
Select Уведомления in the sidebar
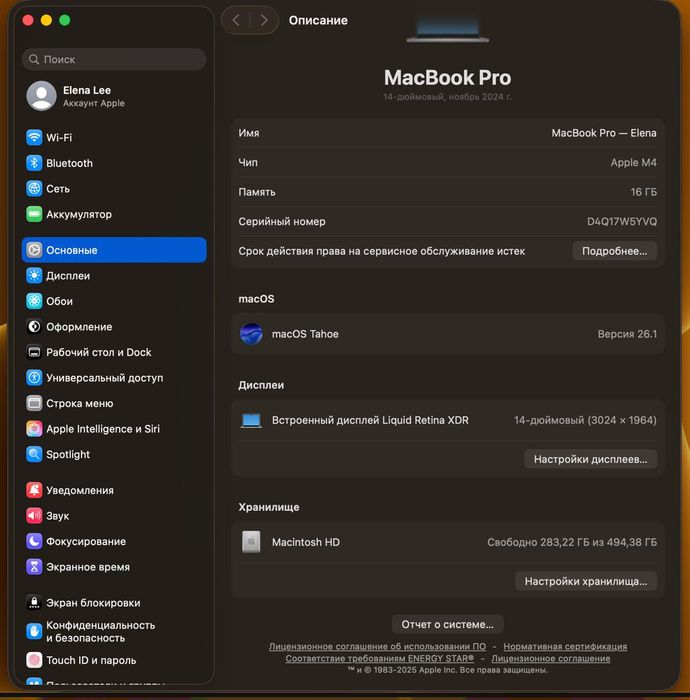pyautogui.click(x=114, y=490)
